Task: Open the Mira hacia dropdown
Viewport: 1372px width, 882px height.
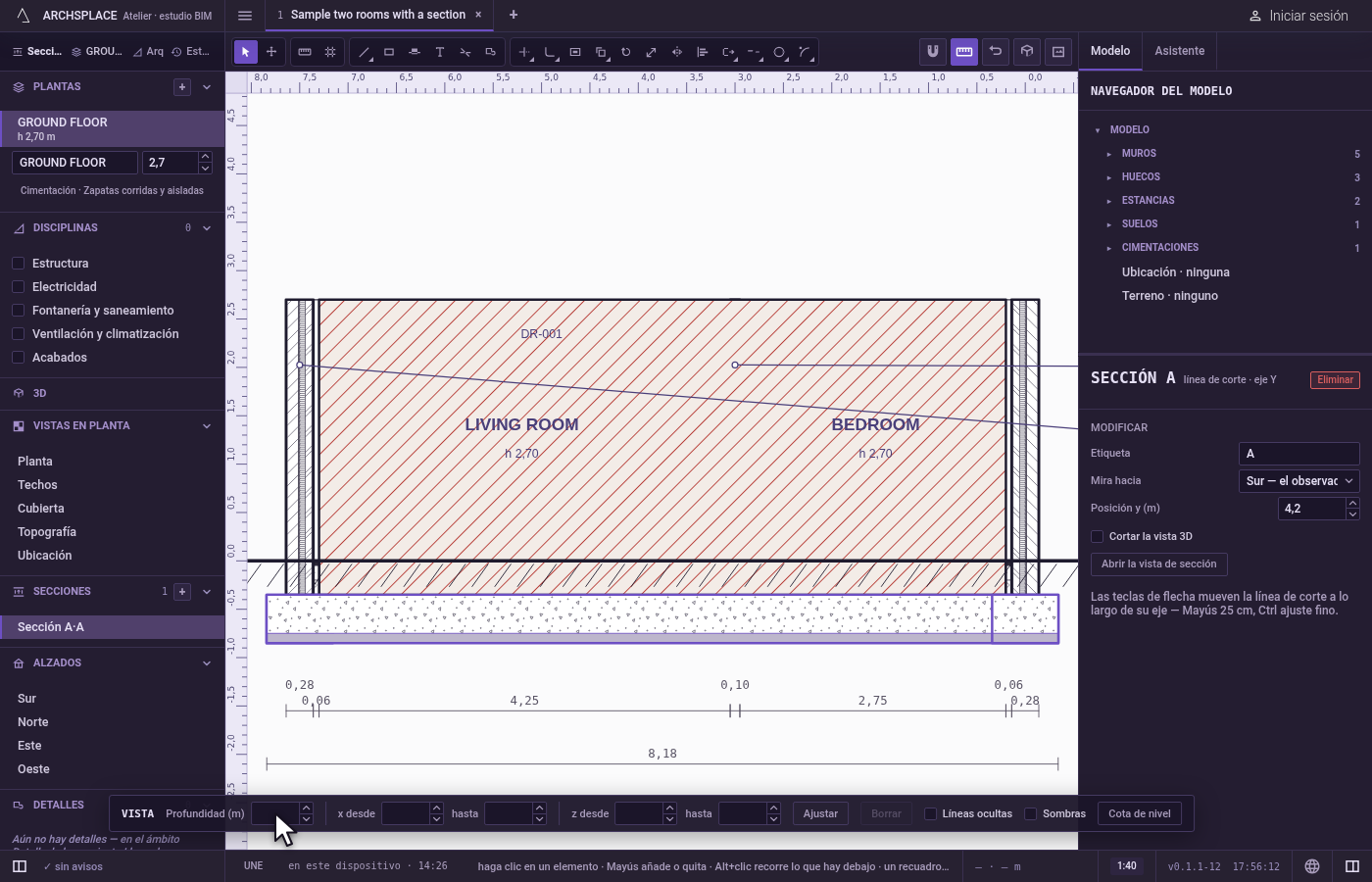Action: [x=1299, y=481]
